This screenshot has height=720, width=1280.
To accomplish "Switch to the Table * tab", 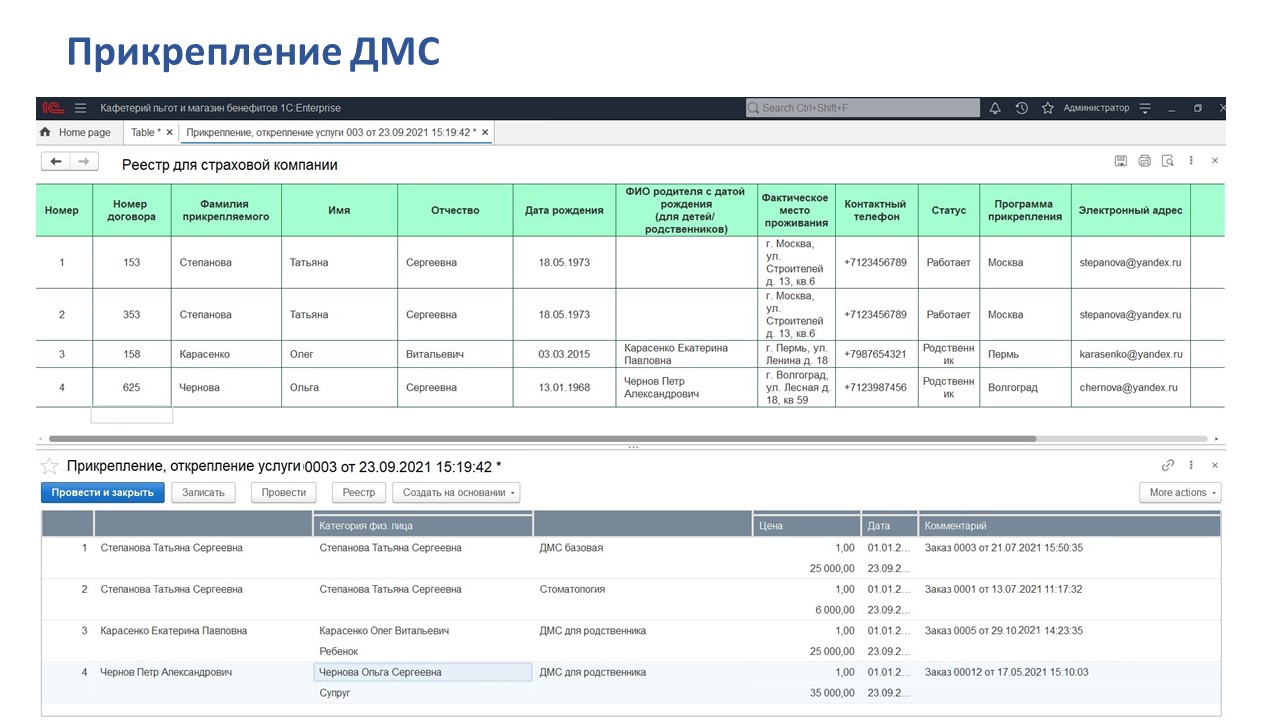I will tap(151, 132).
